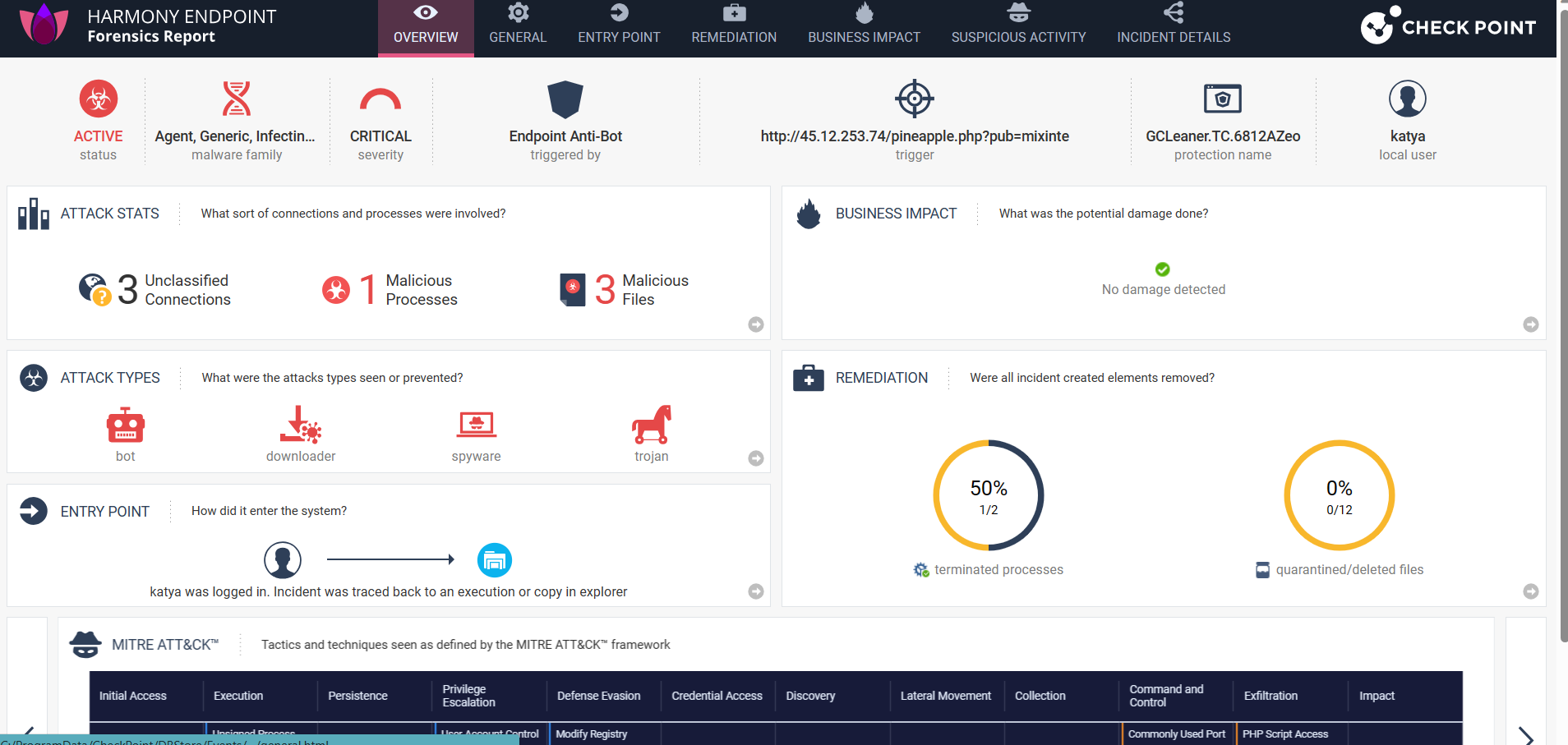
Task: Click the Unclassified Connections icon
Action: (95, 289)
